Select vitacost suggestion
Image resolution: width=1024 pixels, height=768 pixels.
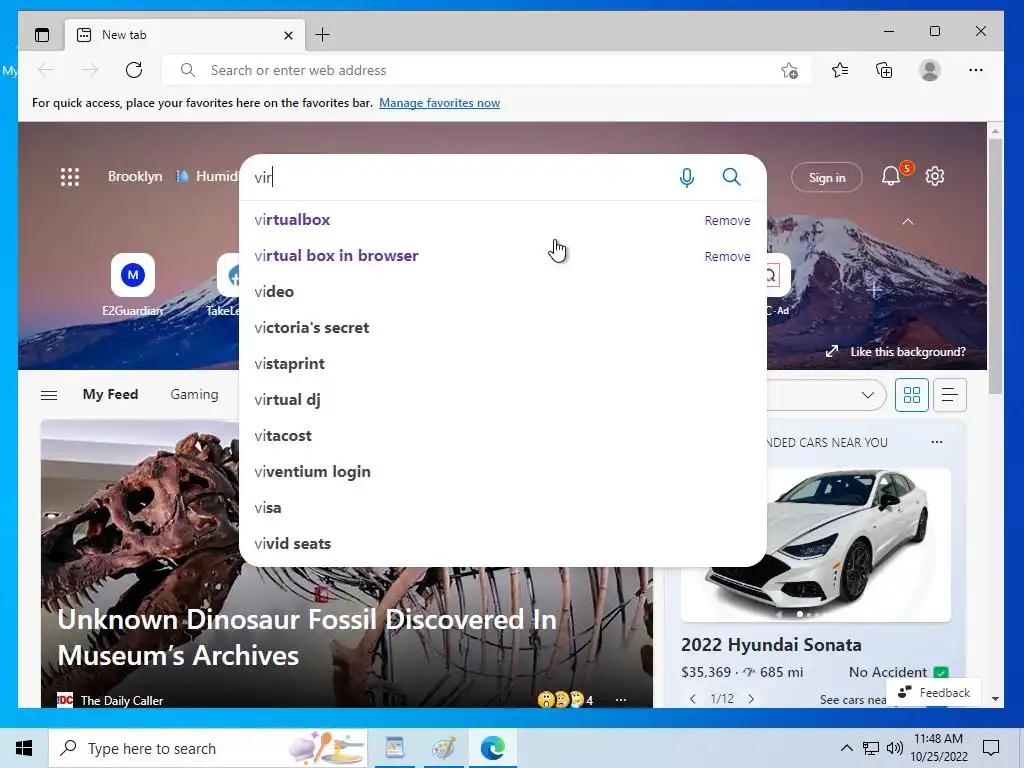point(503,435)
